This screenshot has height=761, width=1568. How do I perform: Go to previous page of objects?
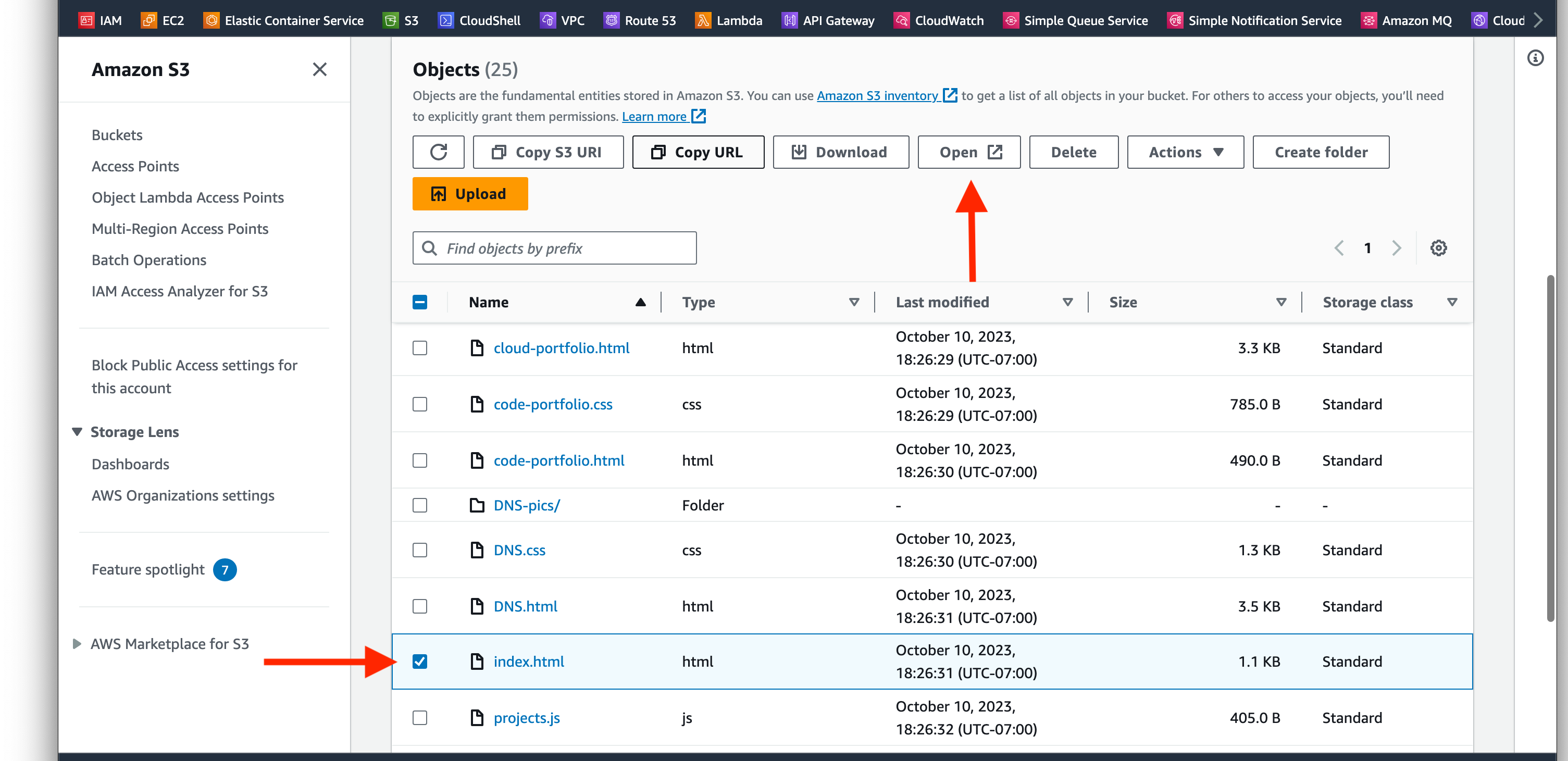point(1338,248)
